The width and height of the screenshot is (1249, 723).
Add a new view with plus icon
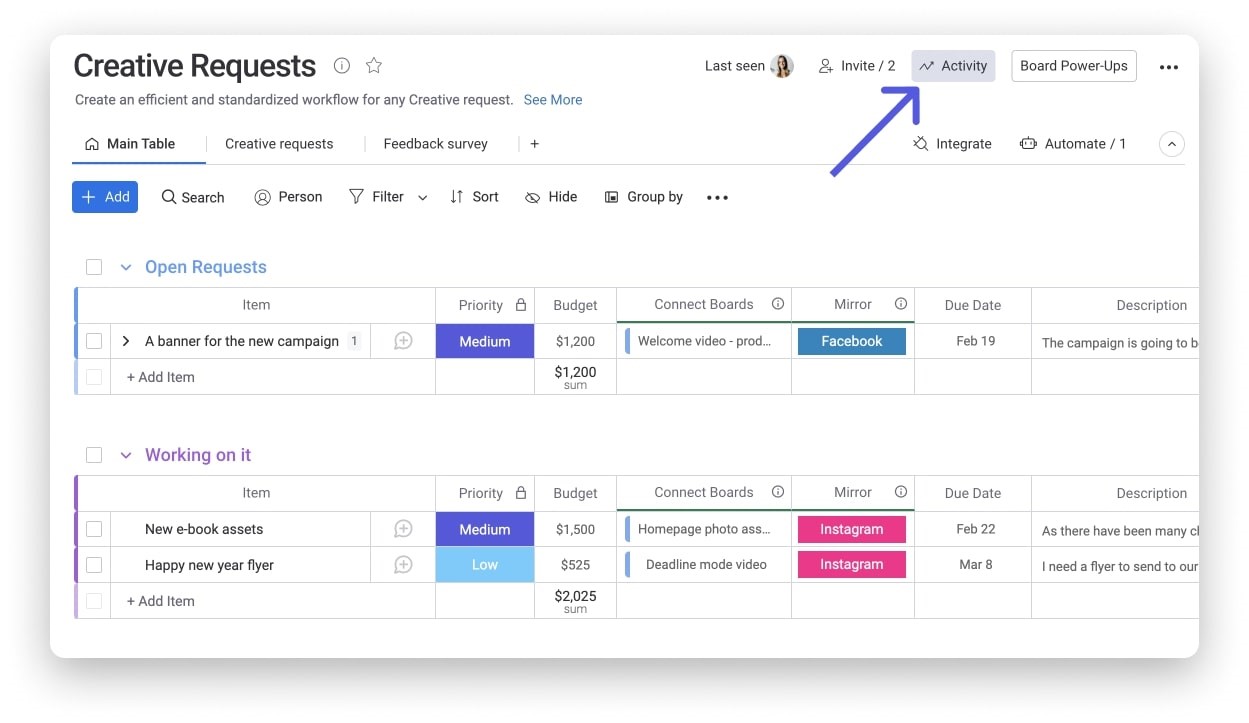click(535, 144)
